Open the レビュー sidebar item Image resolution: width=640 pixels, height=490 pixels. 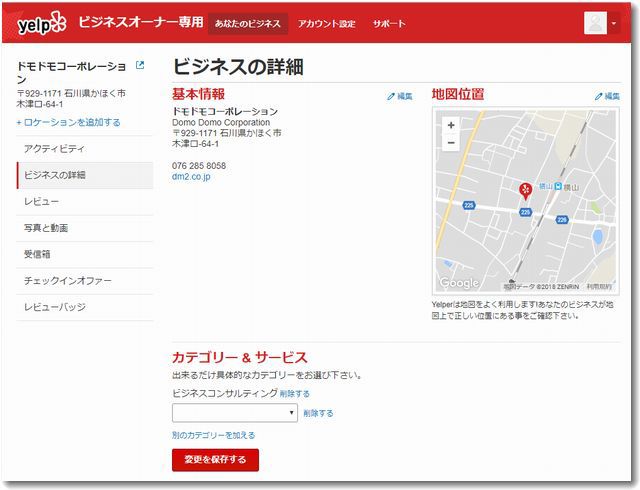[85, 201]
